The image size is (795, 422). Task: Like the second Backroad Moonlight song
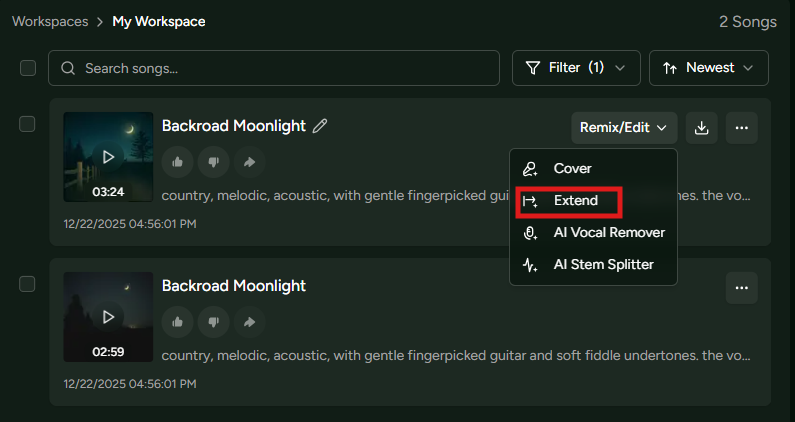coord(177,321)
